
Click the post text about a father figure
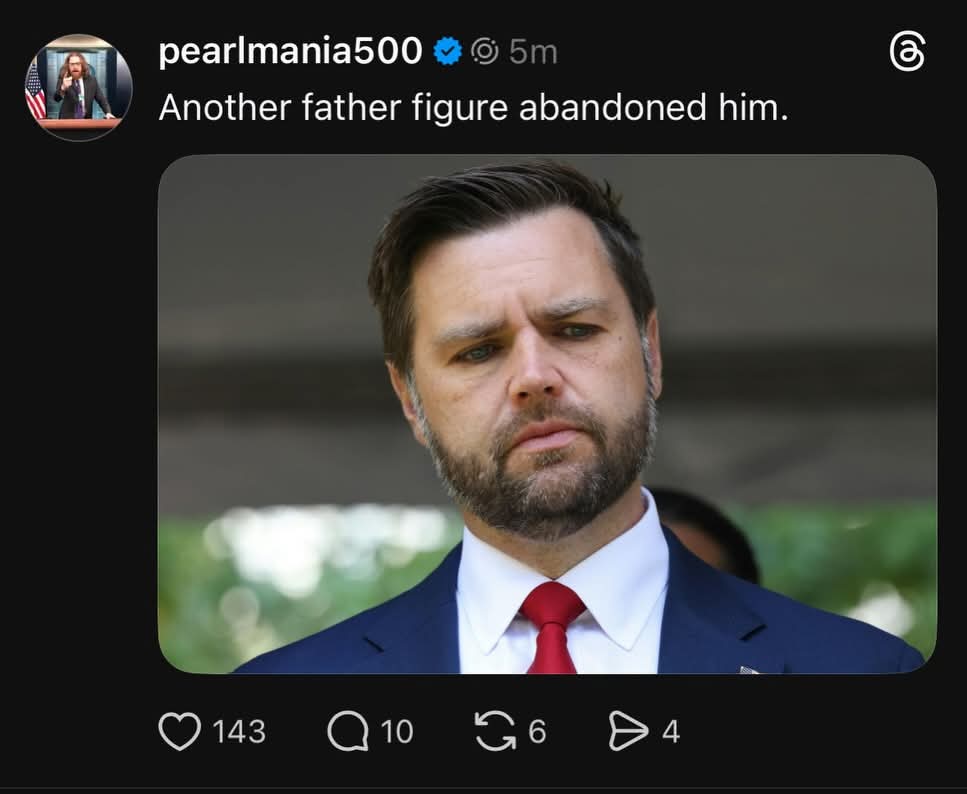tap(473, 107)
